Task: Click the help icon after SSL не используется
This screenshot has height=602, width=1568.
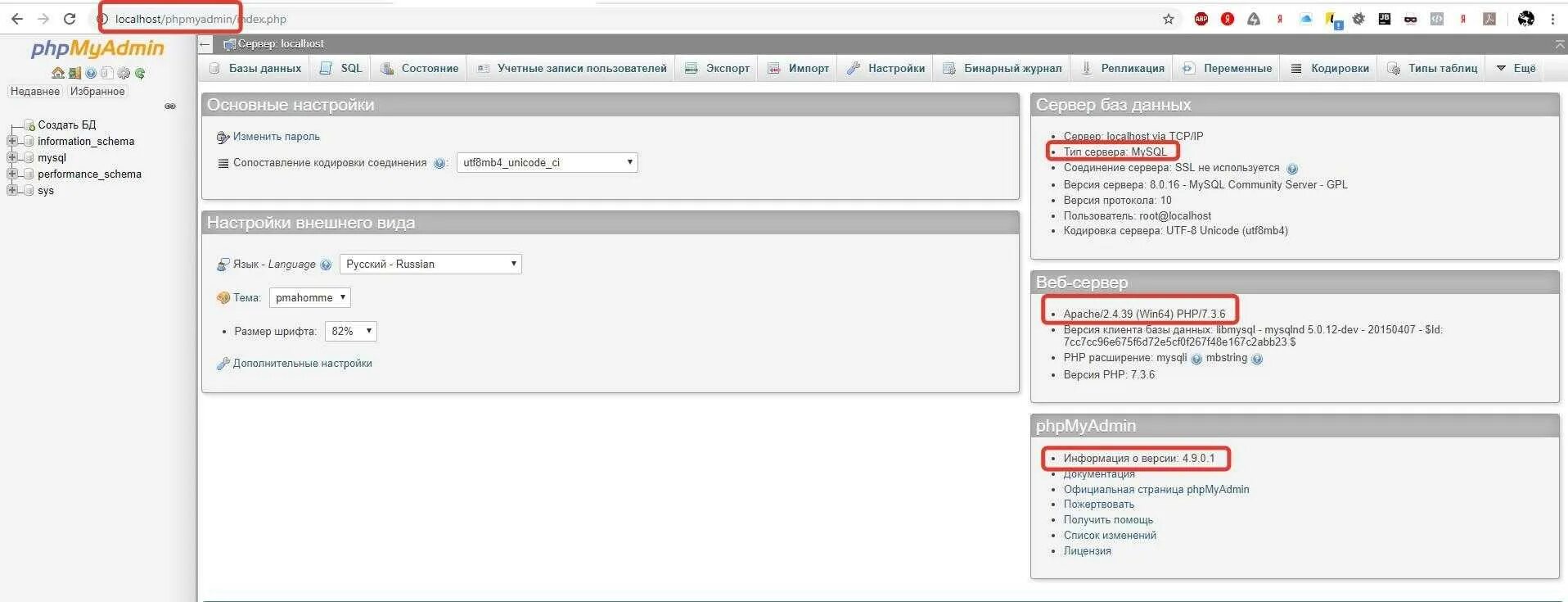Action: click(x=1292, y=169)
